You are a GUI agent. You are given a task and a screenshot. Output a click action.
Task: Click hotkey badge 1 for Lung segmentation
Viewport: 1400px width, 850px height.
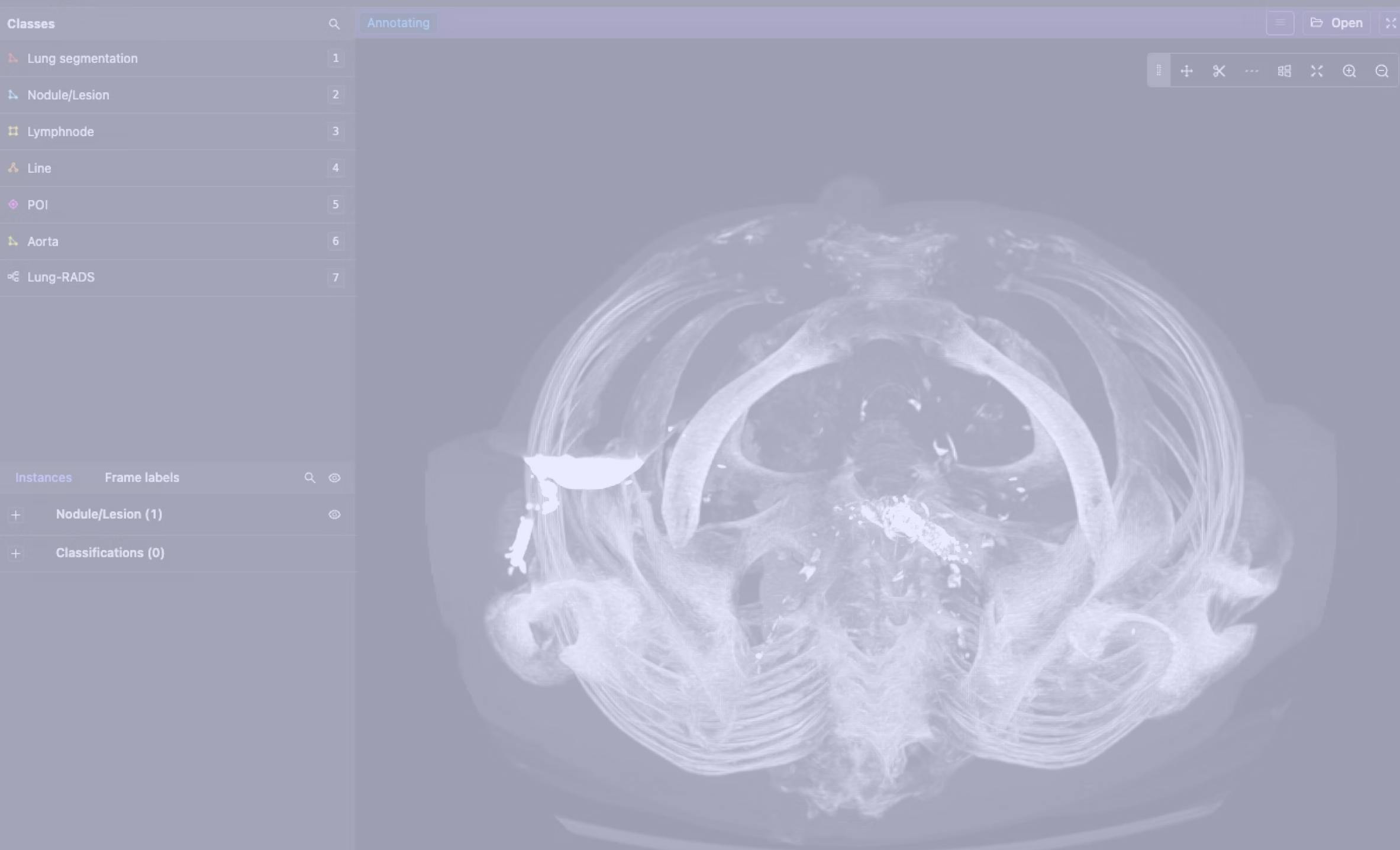pos(336,58)
